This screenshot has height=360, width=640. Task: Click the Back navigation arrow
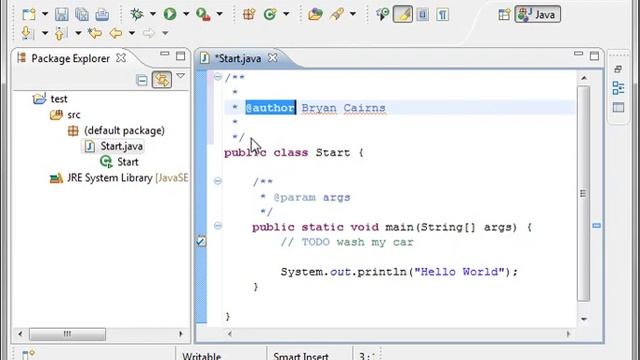116,33
